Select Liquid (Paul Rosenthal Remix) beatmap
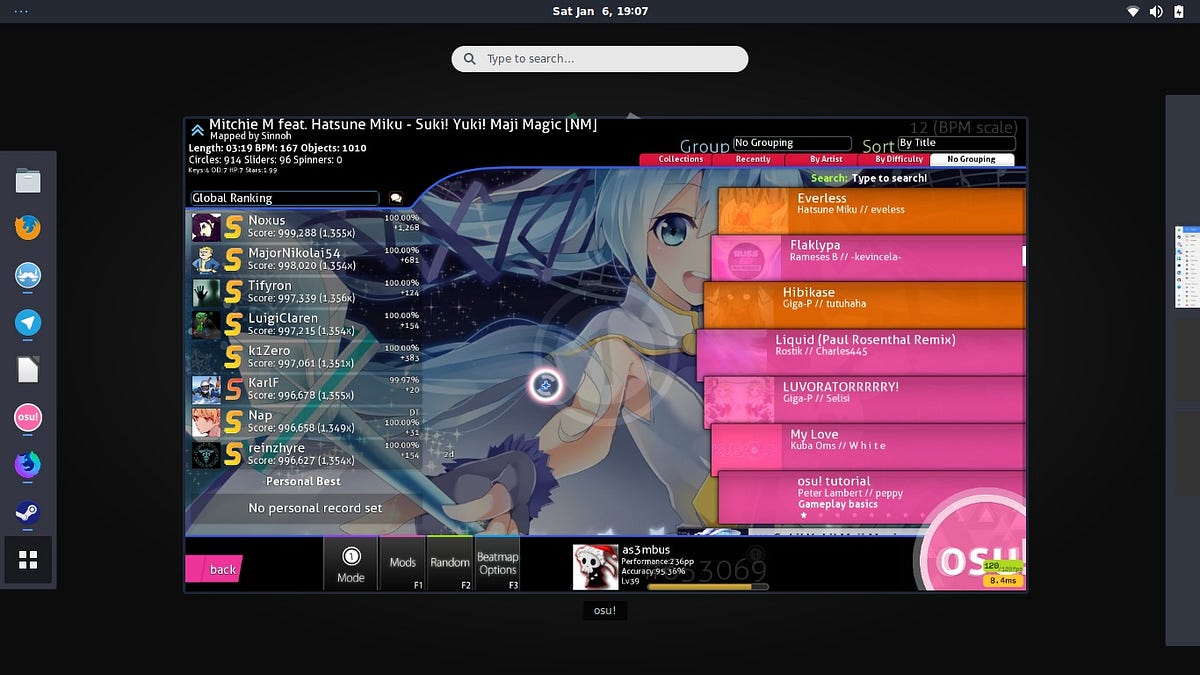This screenshot has height=675, width=1200. point(861,352)
